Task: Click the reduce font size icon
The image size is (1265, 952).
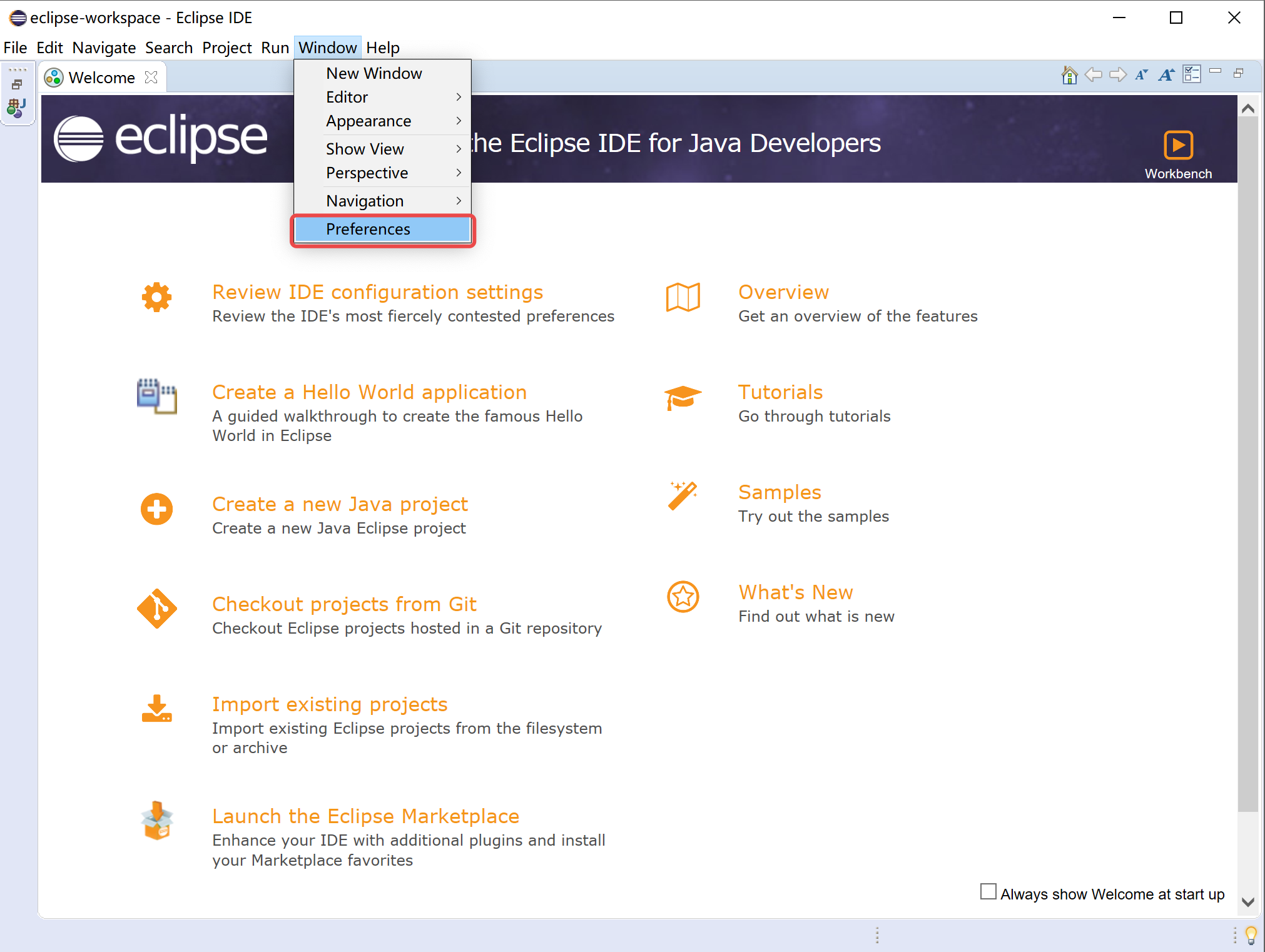Action: 1142,75
